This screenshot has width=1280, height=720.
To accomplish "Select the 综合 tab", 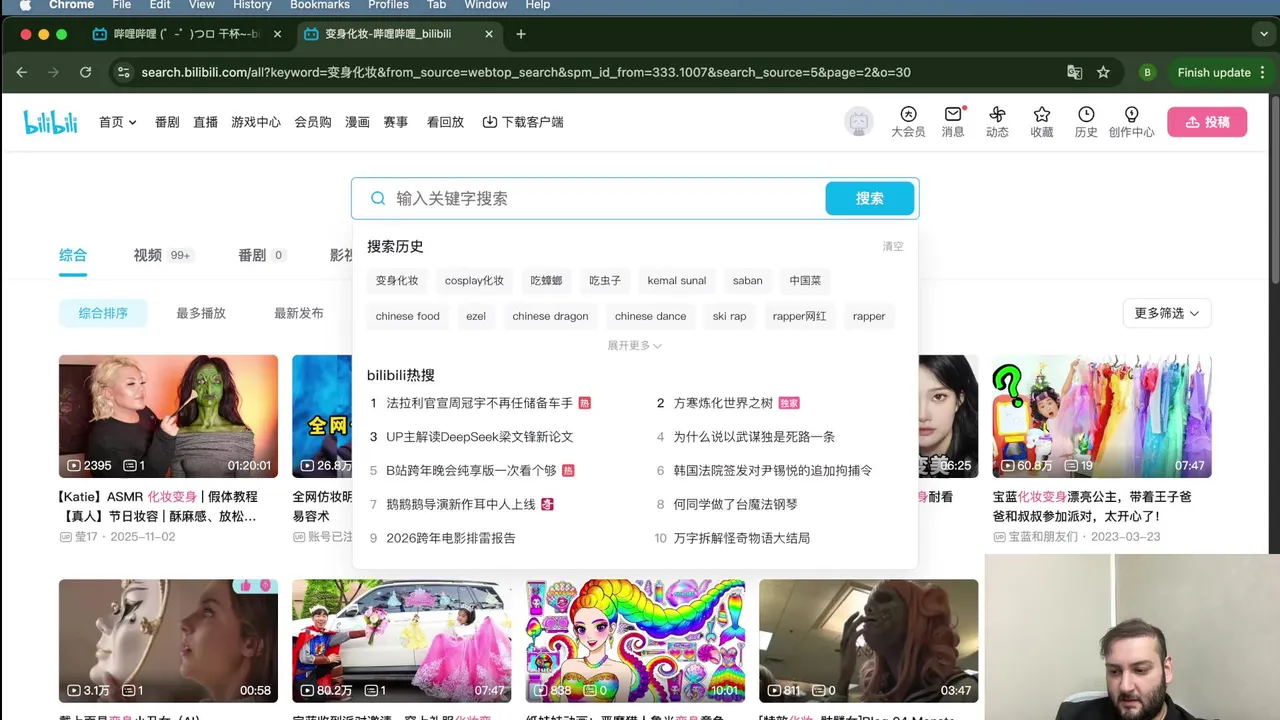I will pyautogui.click(x=73, y=255).
